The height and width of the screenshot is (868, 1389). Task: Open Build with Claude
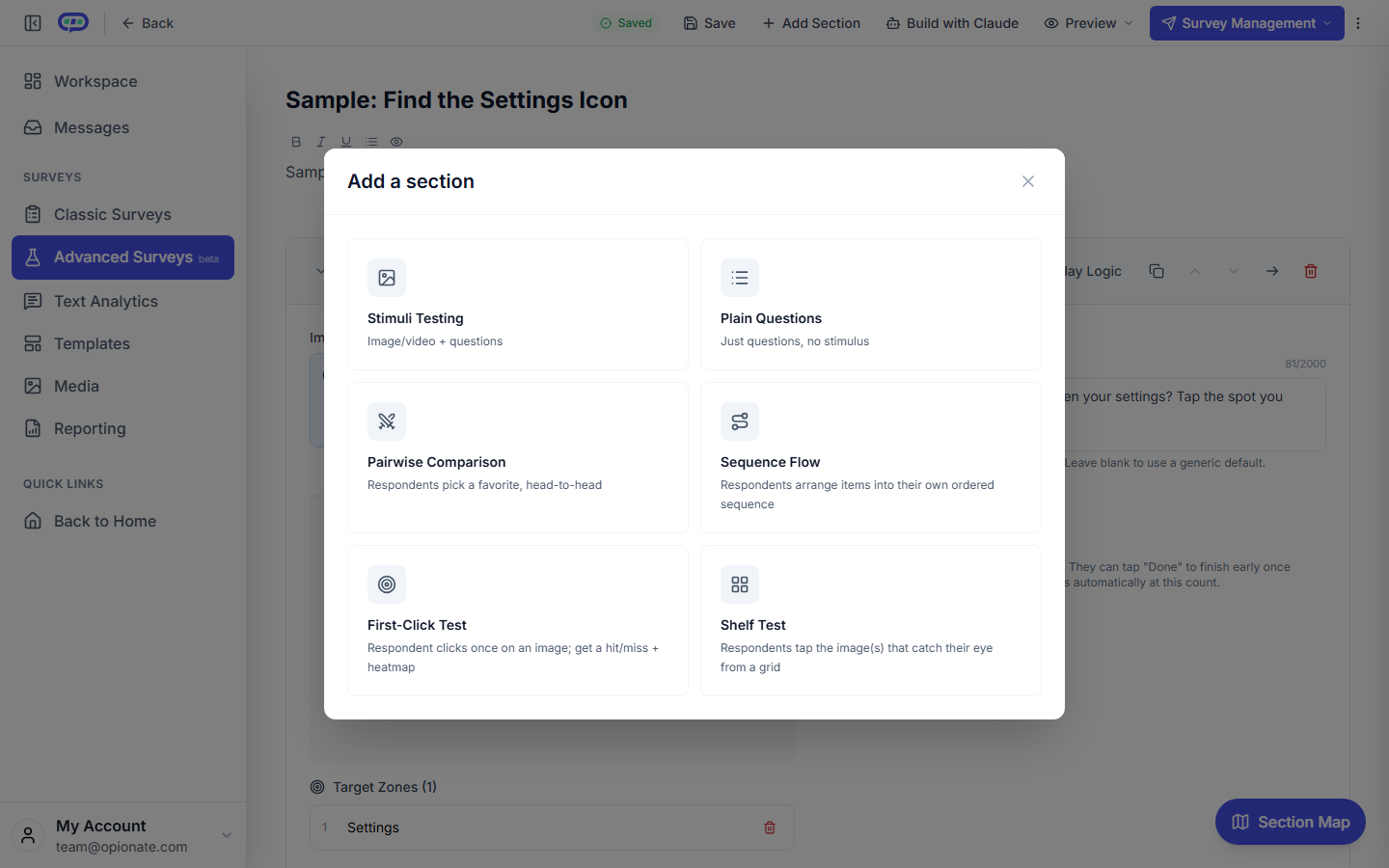point(952,23)
